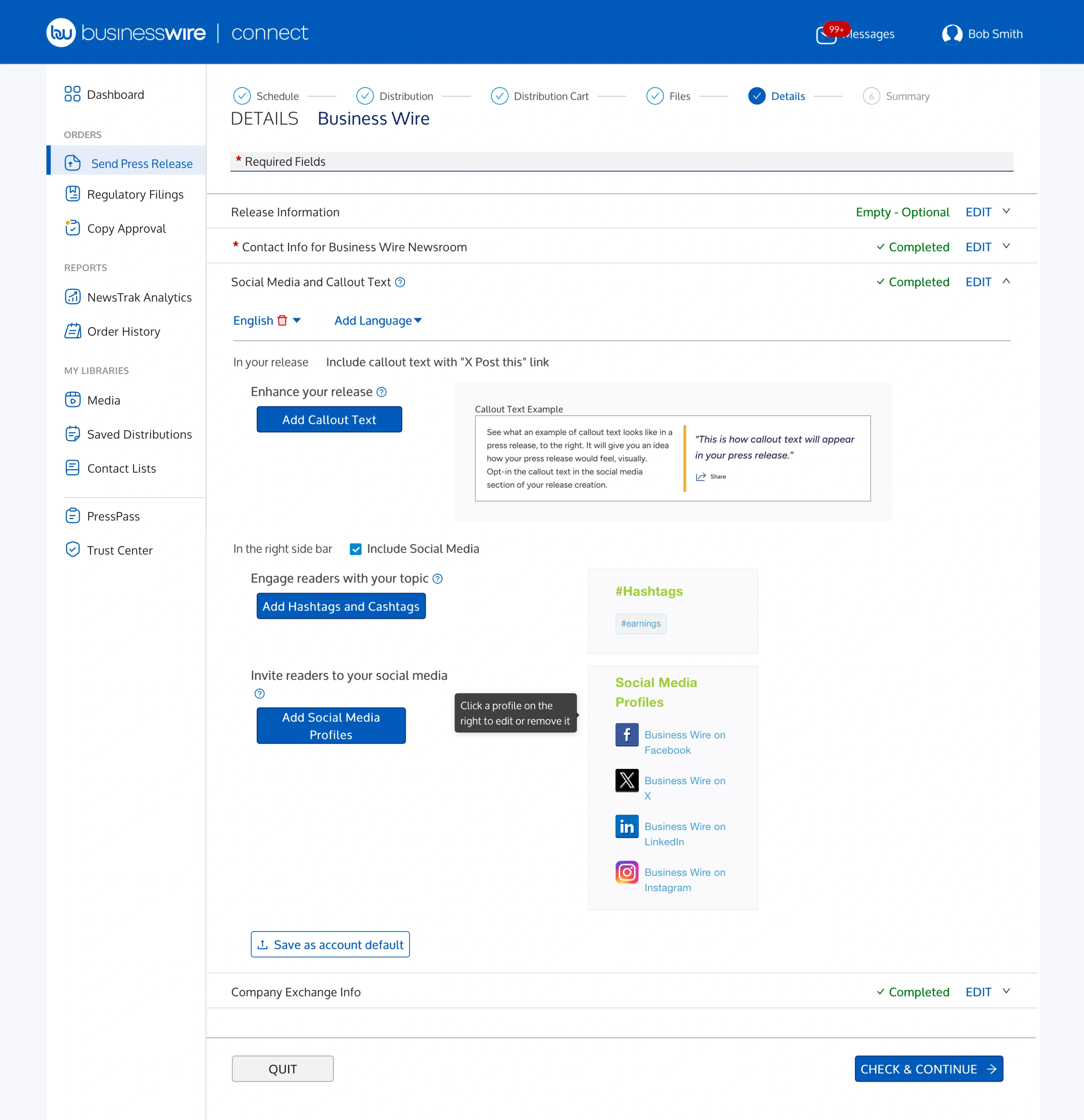This screenshot has height=1120, width=1084.
Task: Click Add Hashtags and Cashtags button
Action: click(x=341, y=606)
